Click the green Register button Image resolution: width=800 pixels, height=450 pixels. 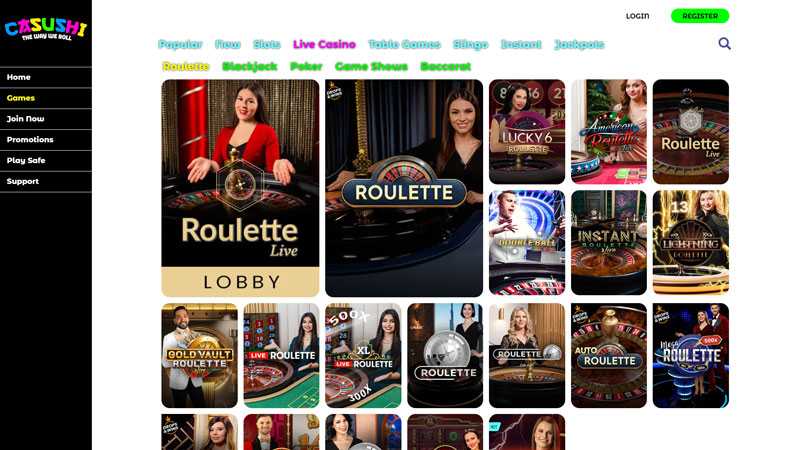tap(700, 16)
